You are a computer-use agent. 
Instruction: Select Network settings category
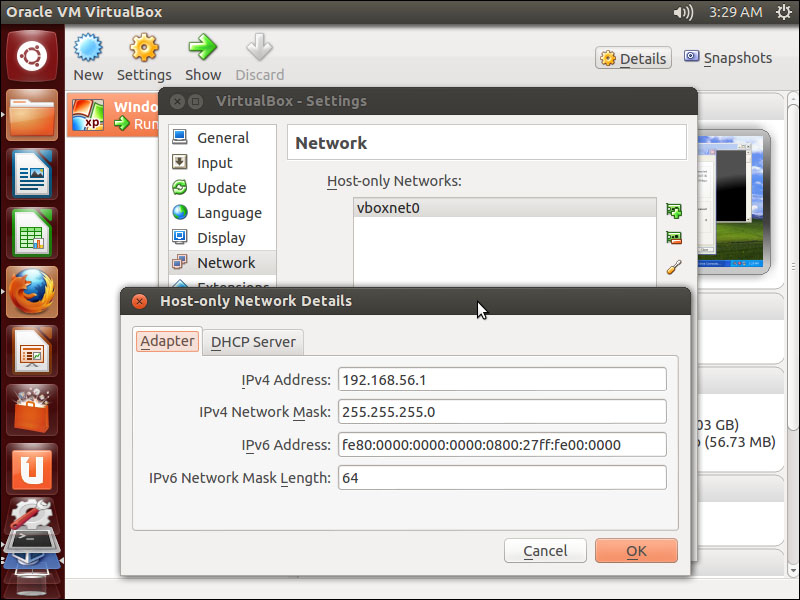(222, 263)
